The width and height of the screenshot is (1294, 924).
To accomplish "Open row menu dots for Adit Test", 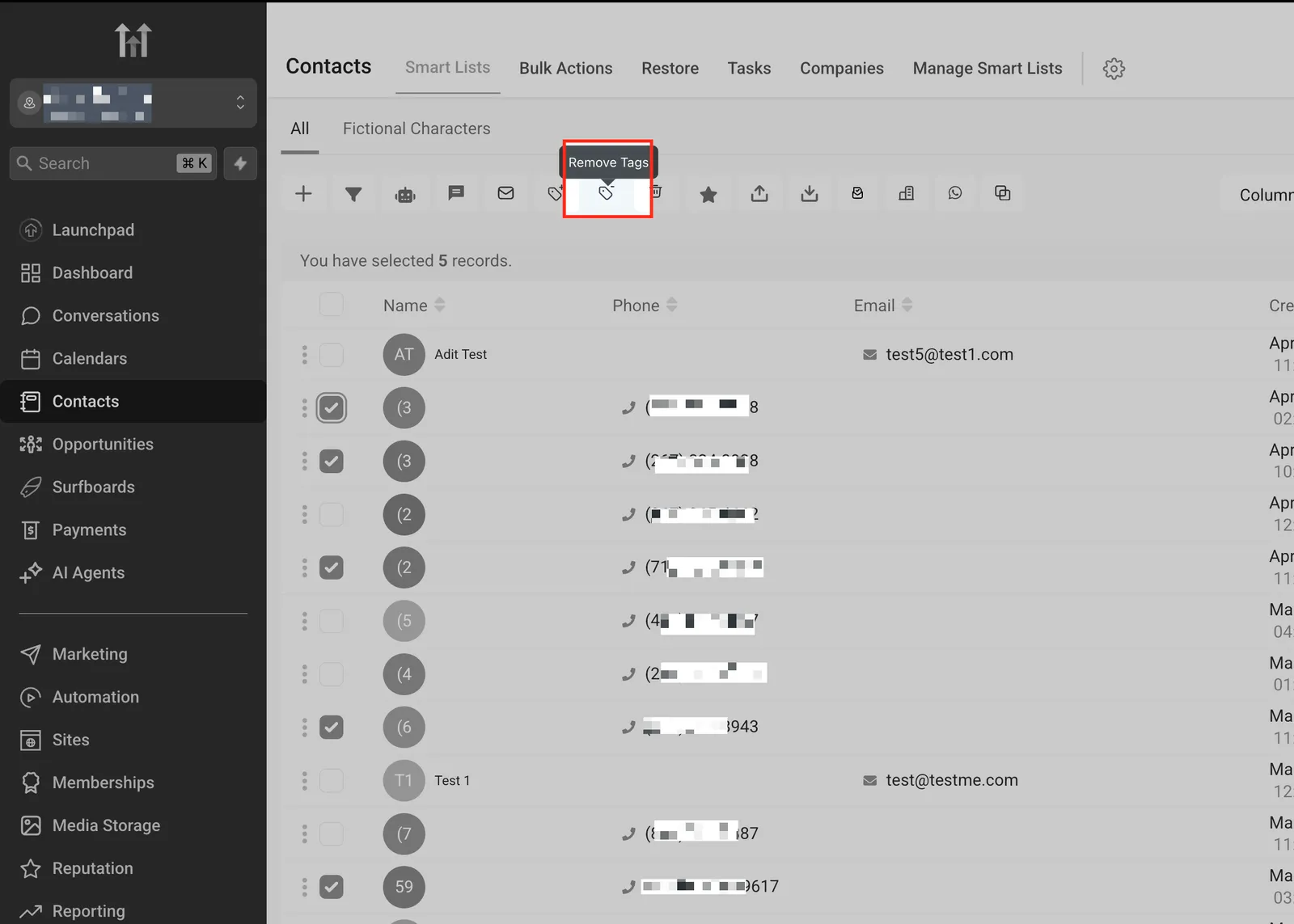I will pos(305,355).
